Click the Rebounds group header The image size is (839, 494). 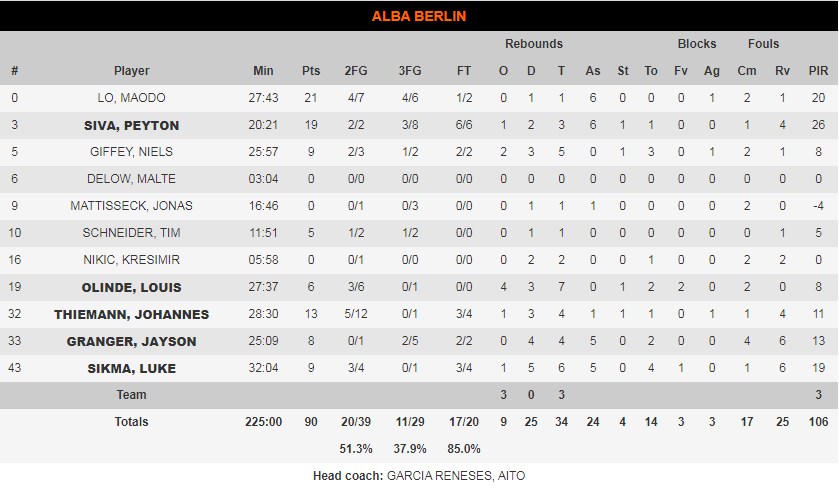pos(533,44)
